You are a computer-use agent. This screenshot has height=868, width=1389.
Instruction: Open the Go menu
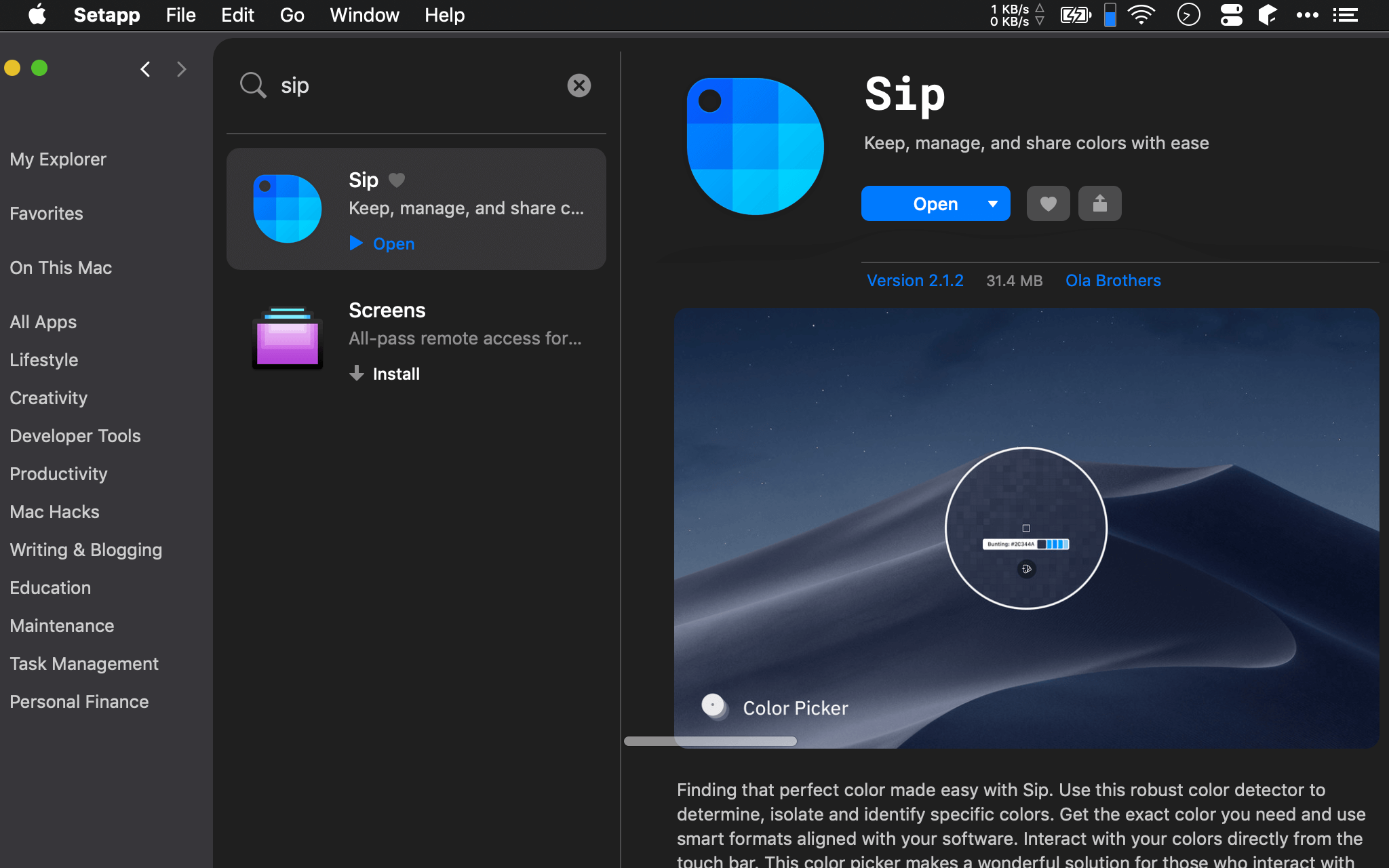pyautogui.click(x=292, y=15)
